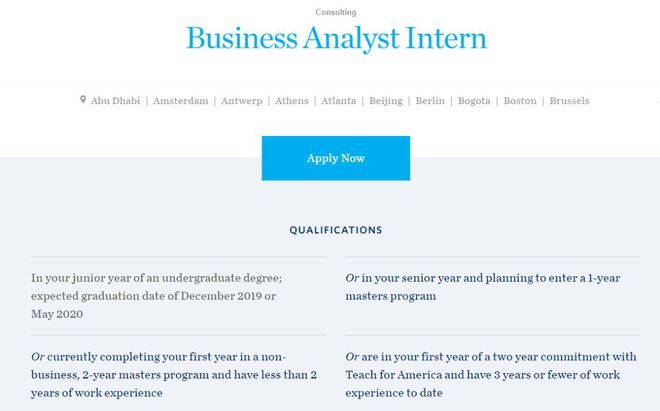Pick the Atlanta office location
660x411 pixels.
(338, 101)
